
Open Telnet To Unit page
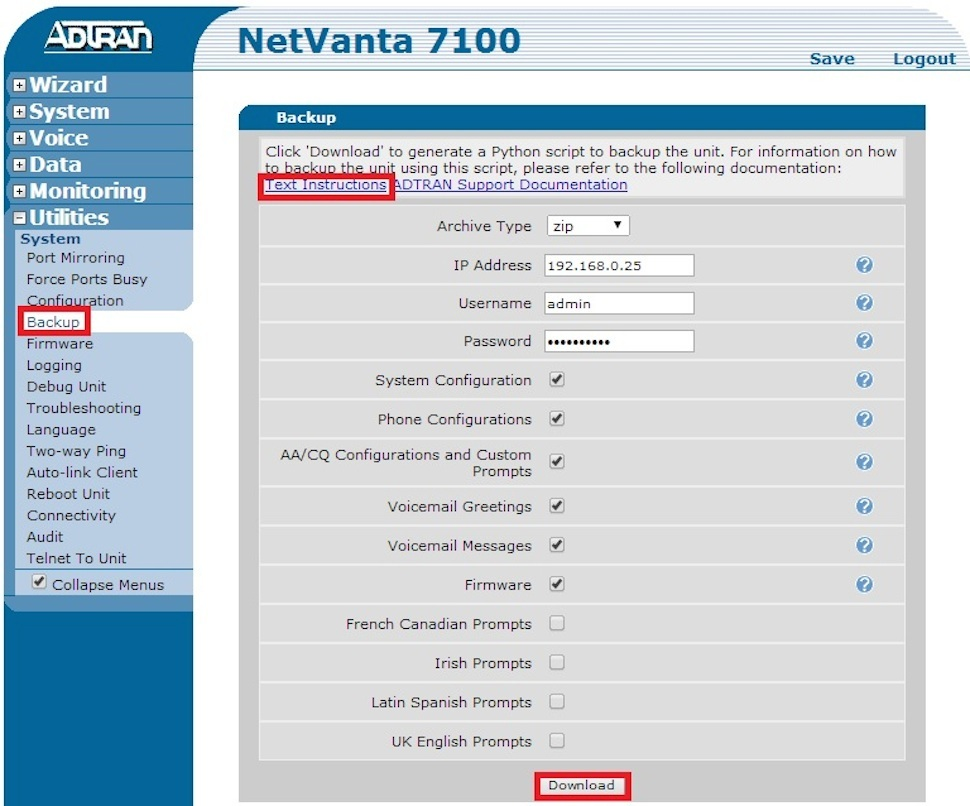tap(76, 559)
